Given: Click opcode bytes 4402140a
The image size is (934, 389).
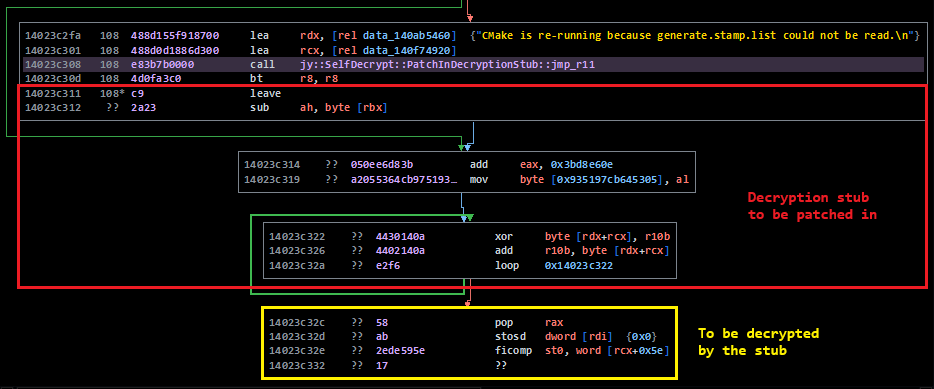Looking at the screenshot, I should pos(400,251).
